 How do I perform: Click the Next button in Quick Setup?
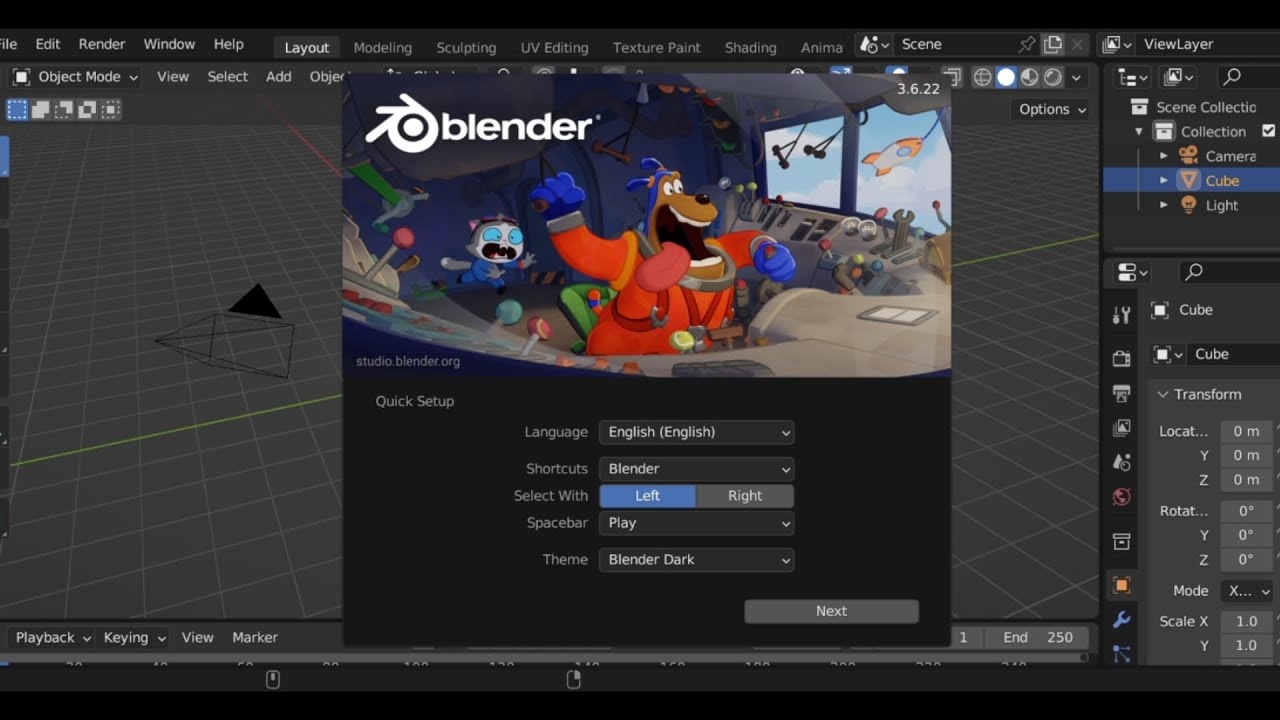pos(831,611)
